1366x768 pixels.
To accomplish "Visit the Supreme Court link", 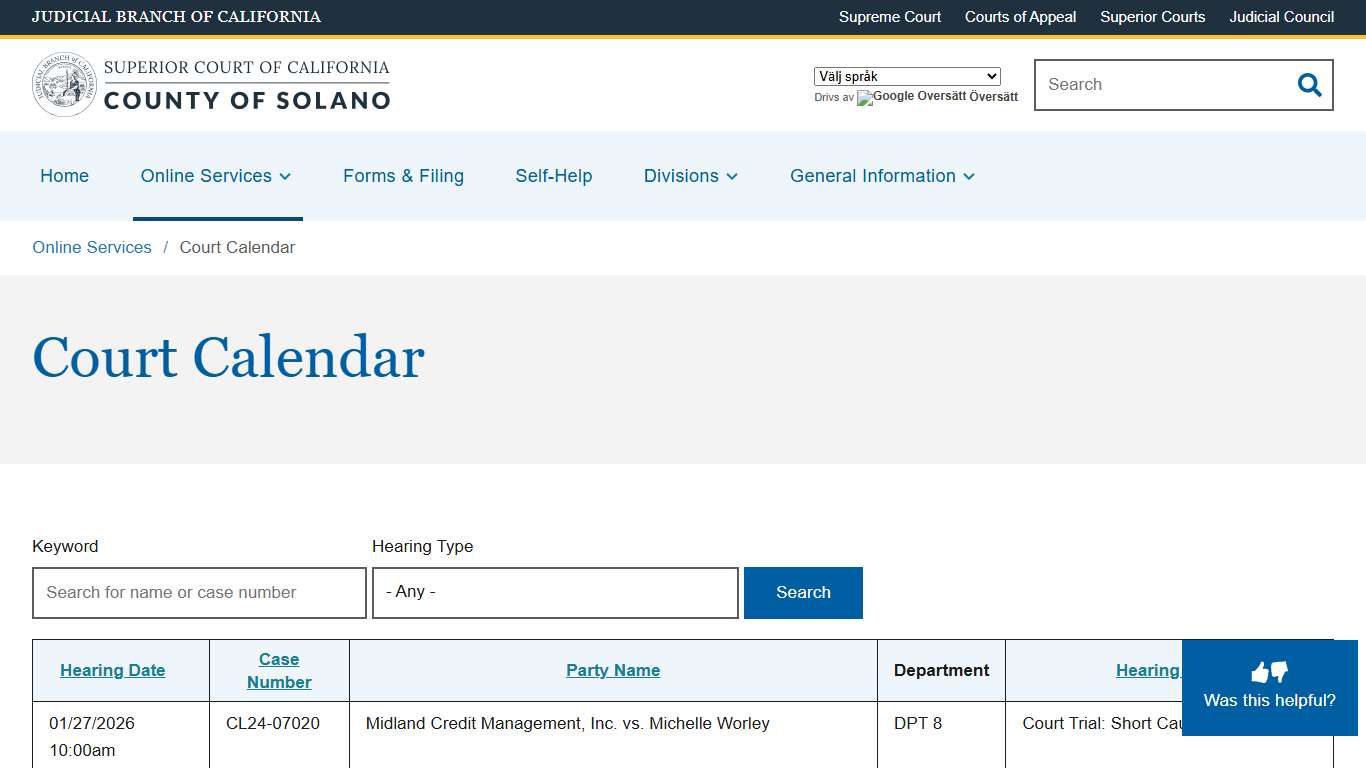I will pos(889,17).
